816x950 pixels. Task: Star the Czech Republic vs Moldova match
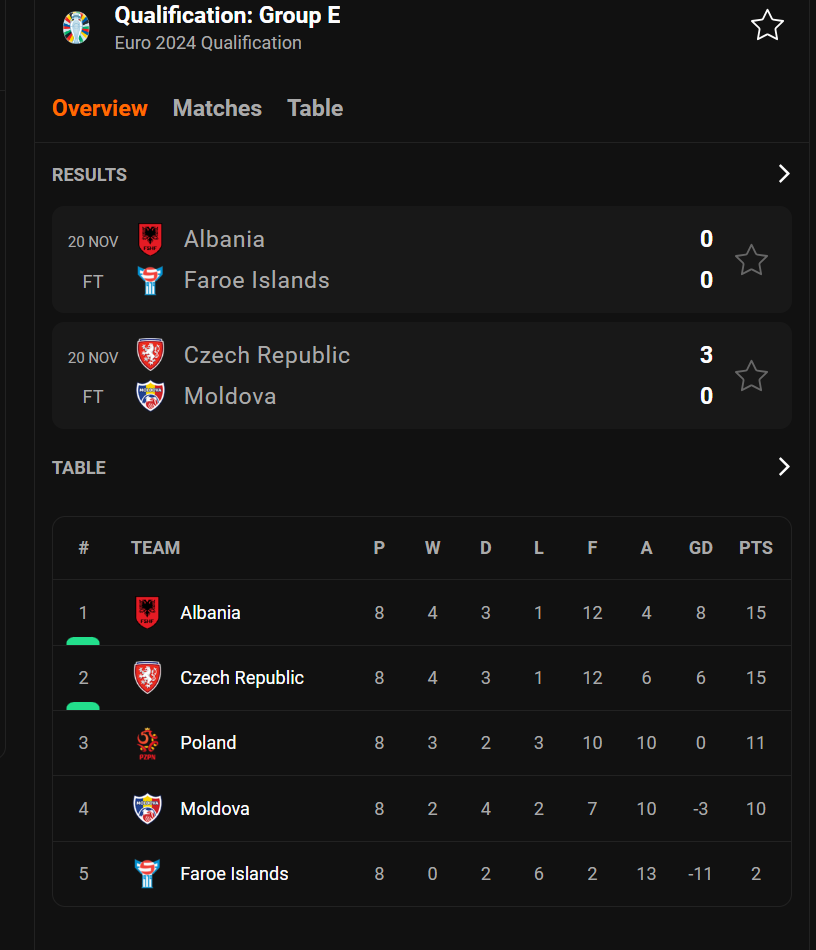(751, 376)
